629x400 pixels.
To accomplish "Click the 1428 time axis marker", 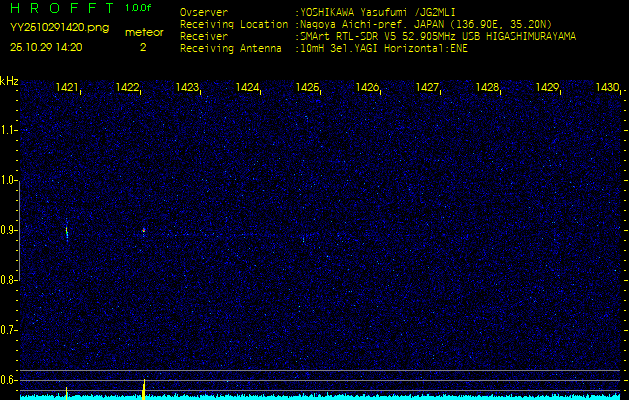I will tap(487, 88).
